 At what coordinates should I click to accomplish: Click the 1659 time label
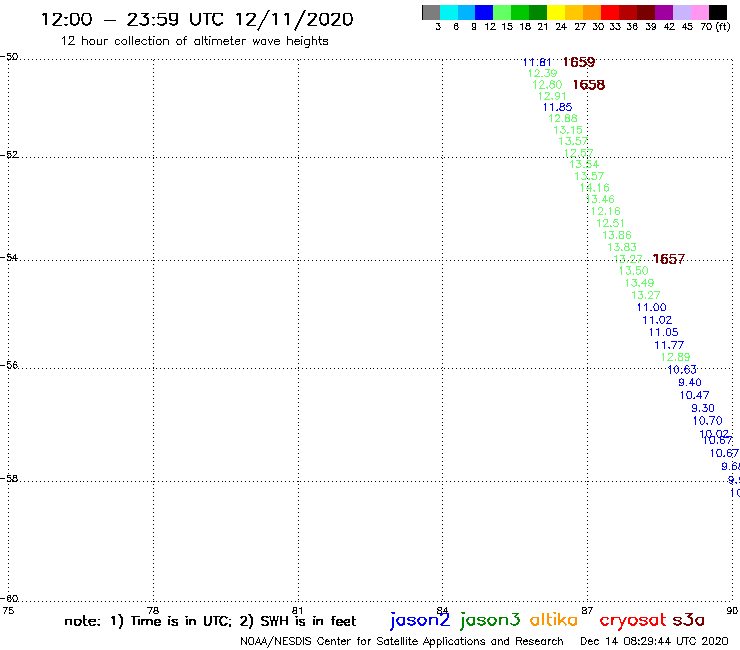579,62
